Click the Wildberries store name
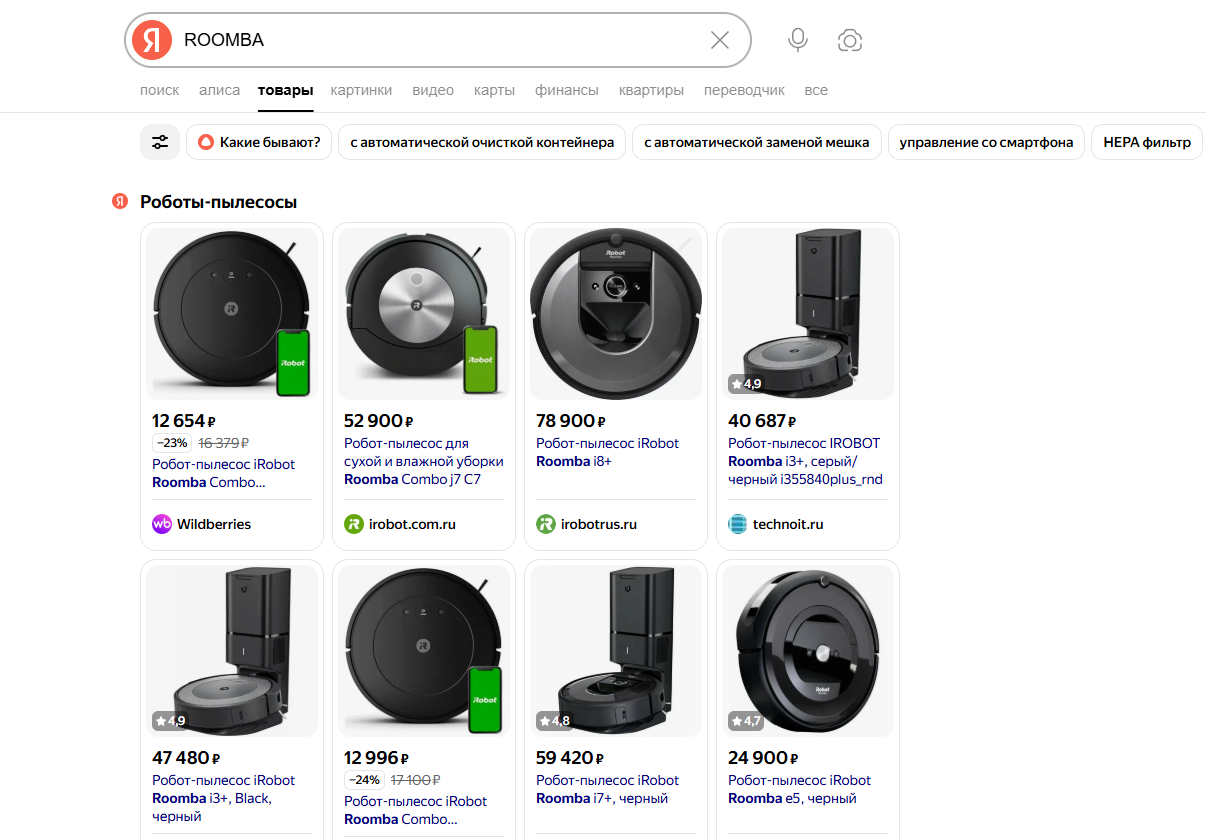 (214, 524)
